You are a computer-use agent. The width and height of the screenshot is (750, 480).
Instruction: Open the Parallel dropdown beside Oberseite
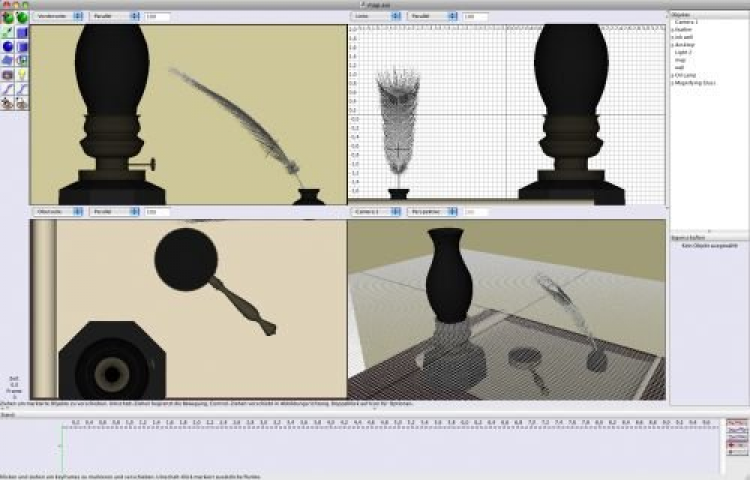115,211
